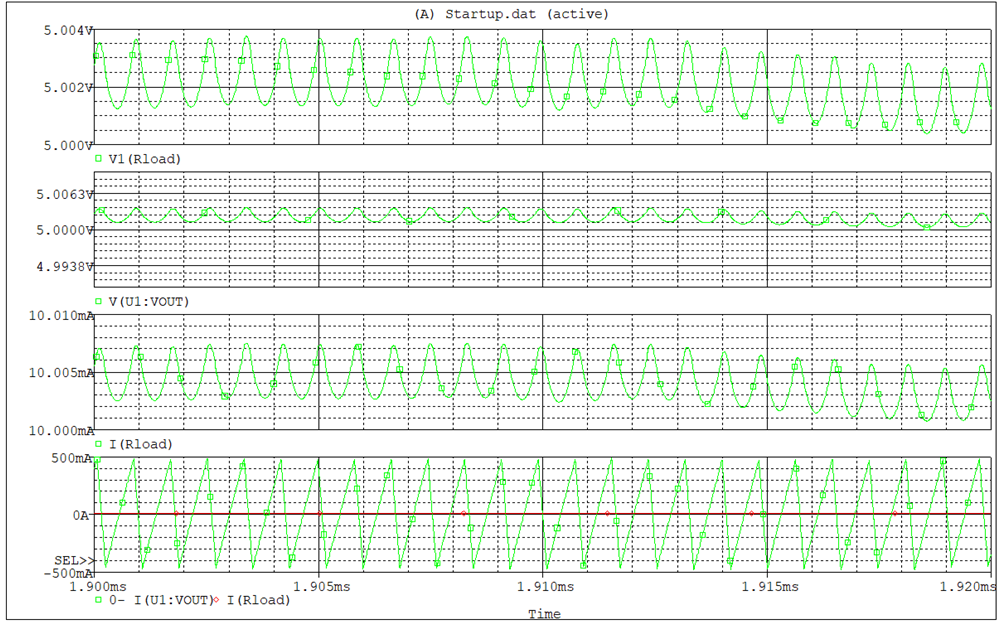1000x624 pixels.
Task: Click the 1.915ms x-axis tick label
Action: 766,586
